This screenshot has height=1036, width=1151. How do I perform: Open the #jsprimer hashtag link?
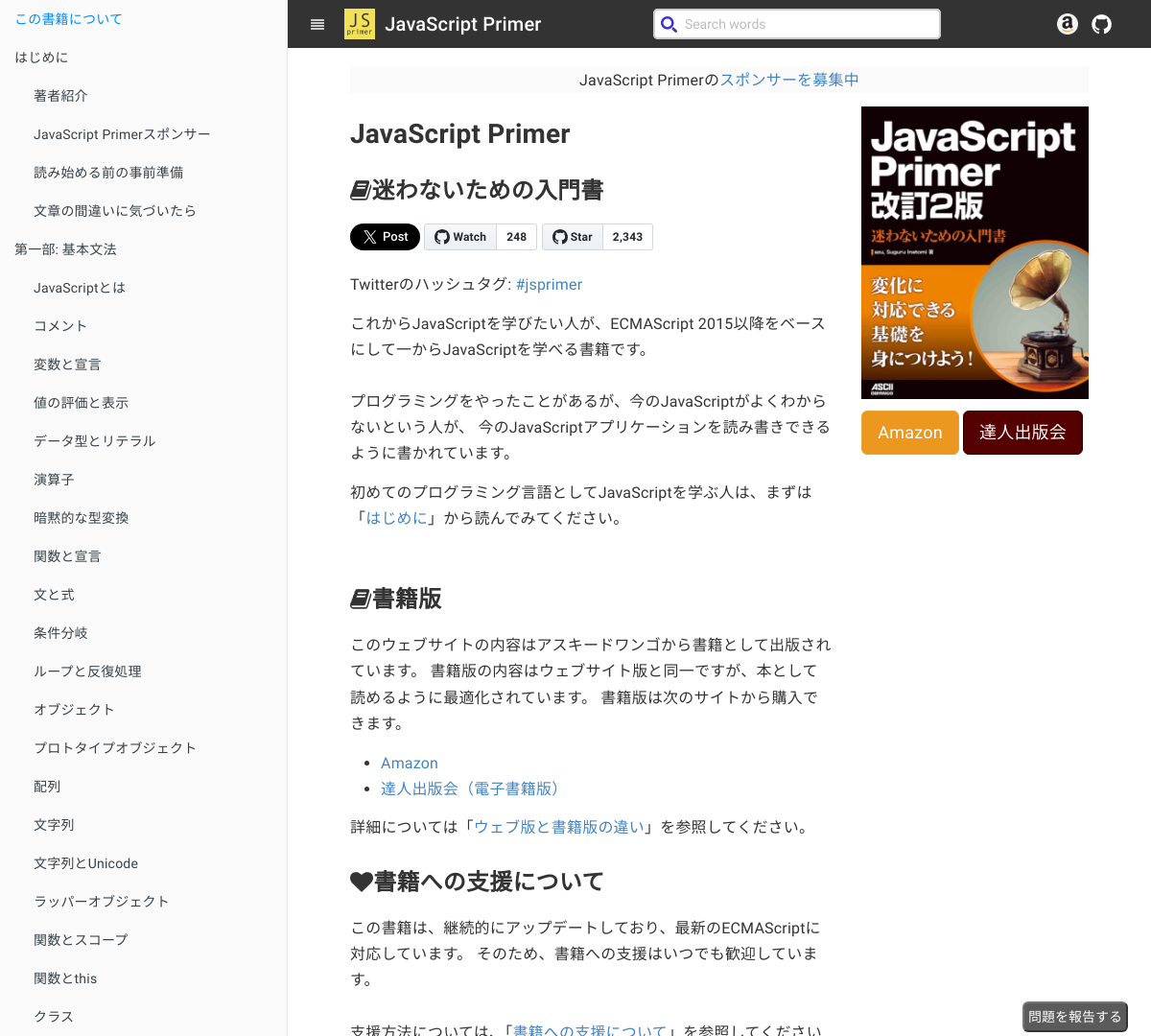click(549, 285)
